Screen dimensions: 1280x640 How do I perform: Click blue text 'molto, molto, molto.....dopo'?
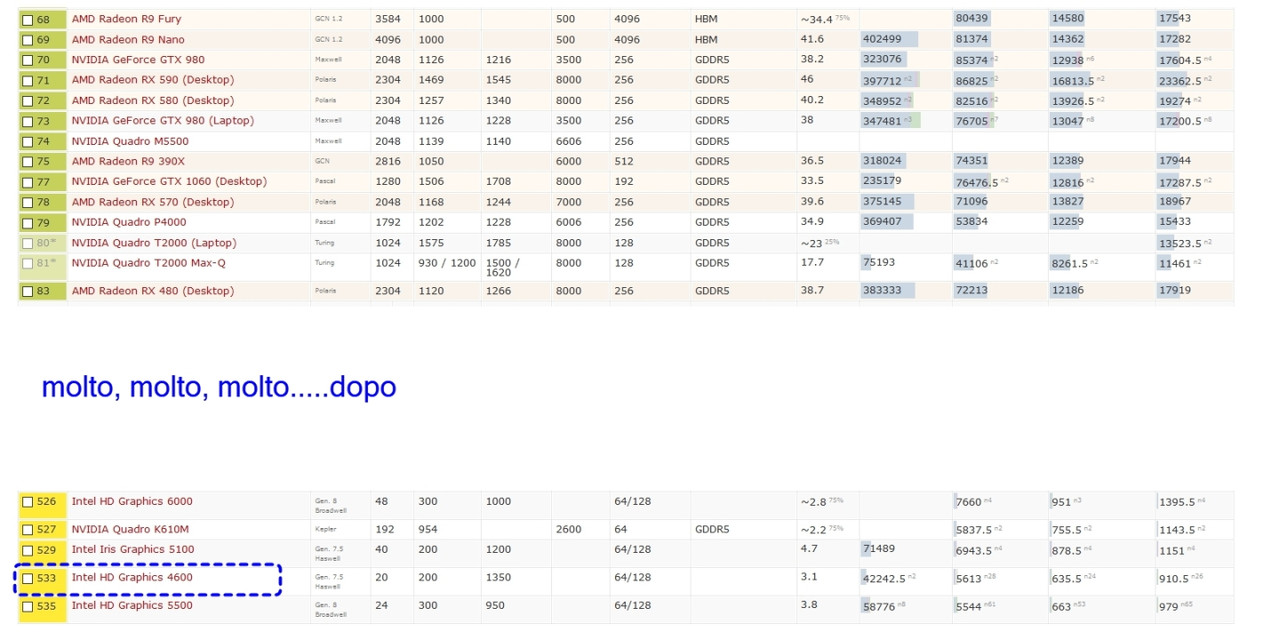pyautogui.click(x=219, y=387)
